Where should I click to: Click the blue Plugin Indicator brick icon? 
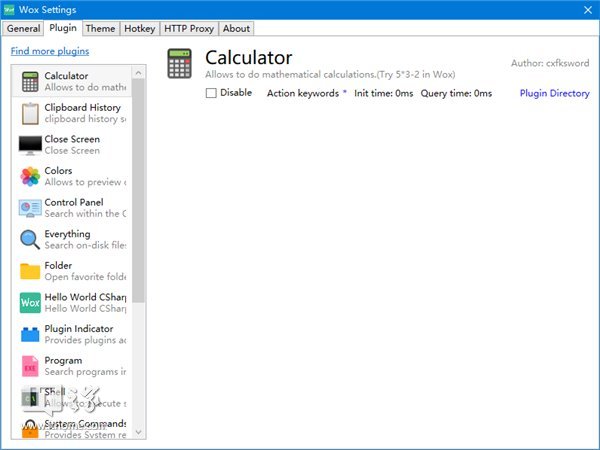(x=30, y=334)
